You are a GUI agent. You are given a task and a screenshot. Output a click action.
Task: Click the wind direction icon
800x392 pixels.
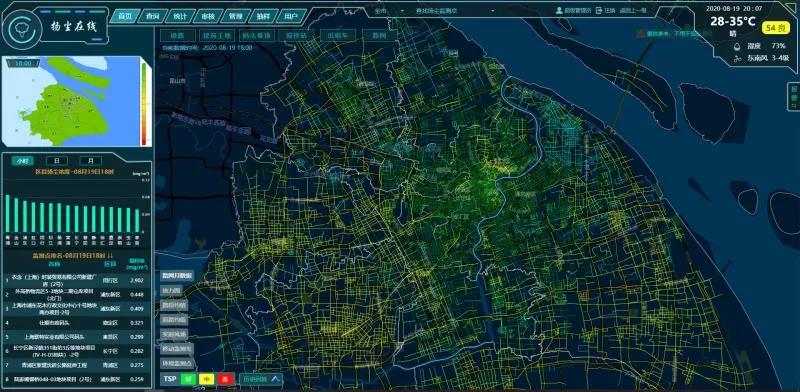tap(736, 58)
